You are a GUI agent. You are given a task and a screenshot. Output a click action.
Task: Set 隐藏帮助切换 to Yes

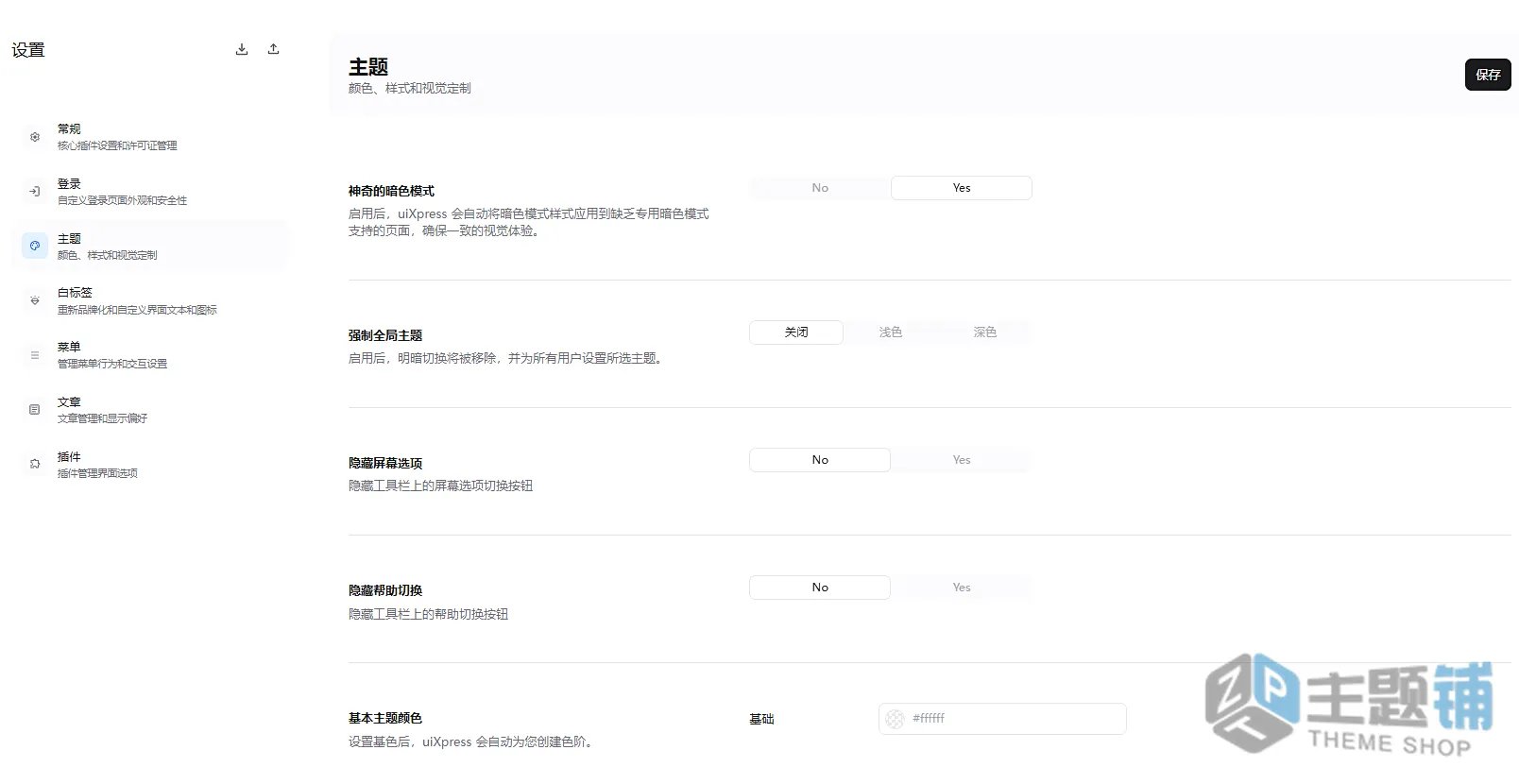coord(962,588)
